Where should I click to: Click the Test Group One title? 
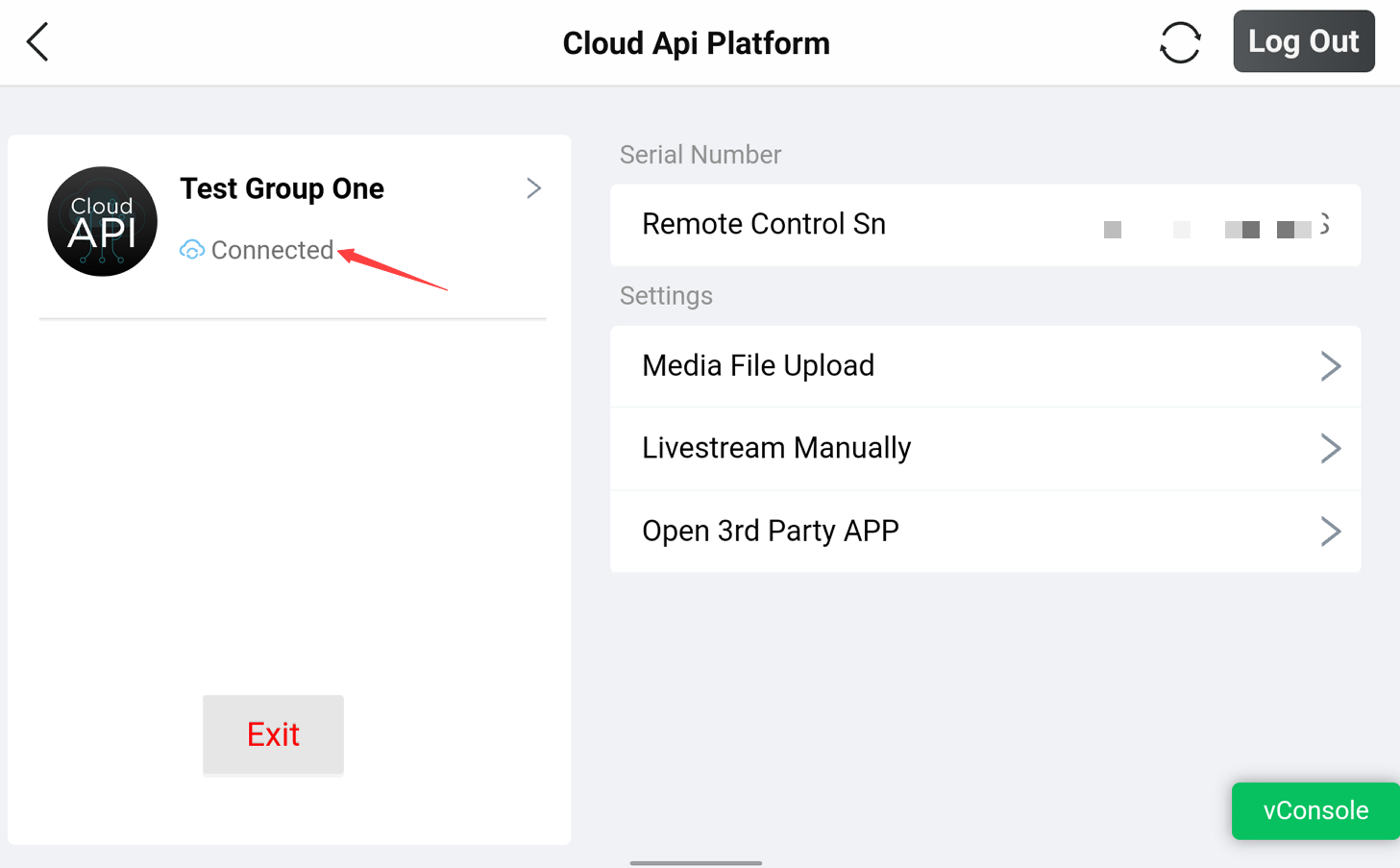pyautogui.click(x=282, y=188)
